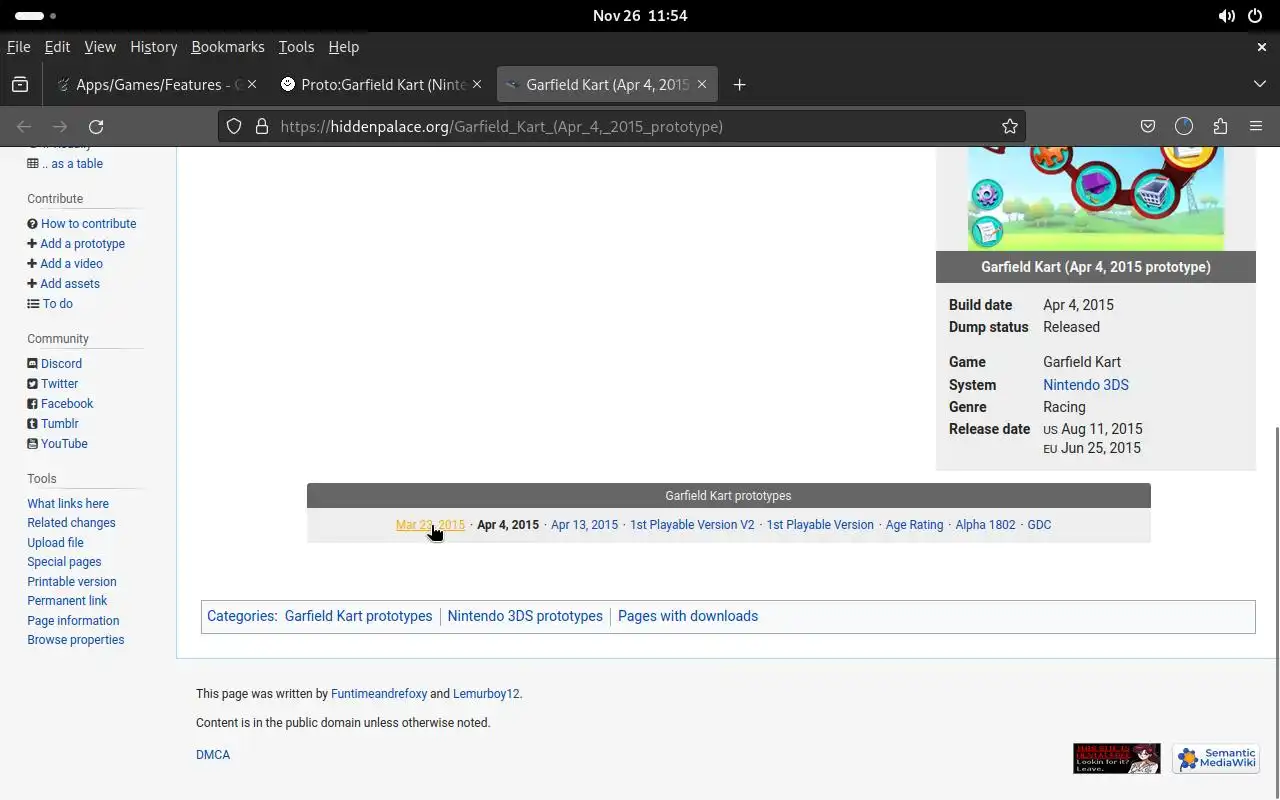Viewport: 1280px width, 800px height.
Task: Close the Proto:Garfield Kart tab
Action: tap(477, 85)
